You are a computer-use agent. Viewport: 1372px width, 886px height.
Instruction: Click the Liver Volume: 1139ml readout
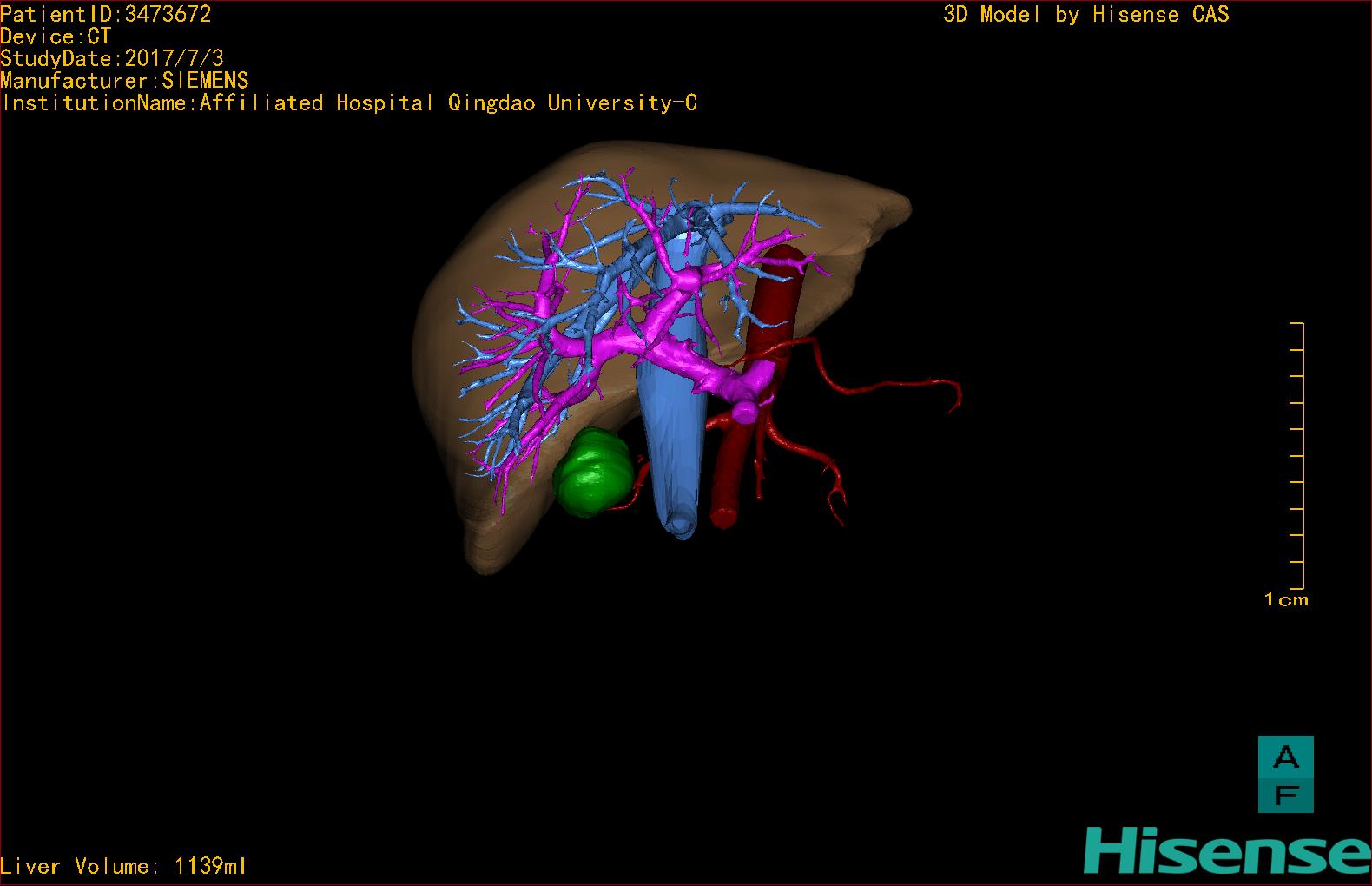[123, 866]
